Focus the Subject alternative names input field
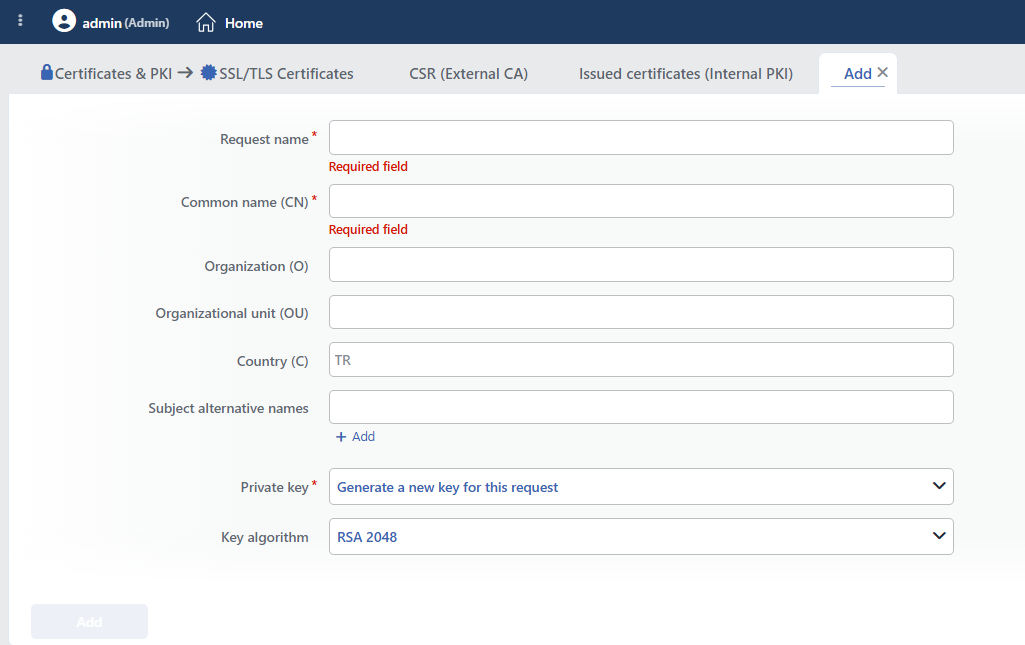1025x645 pixels. (641, 407)
